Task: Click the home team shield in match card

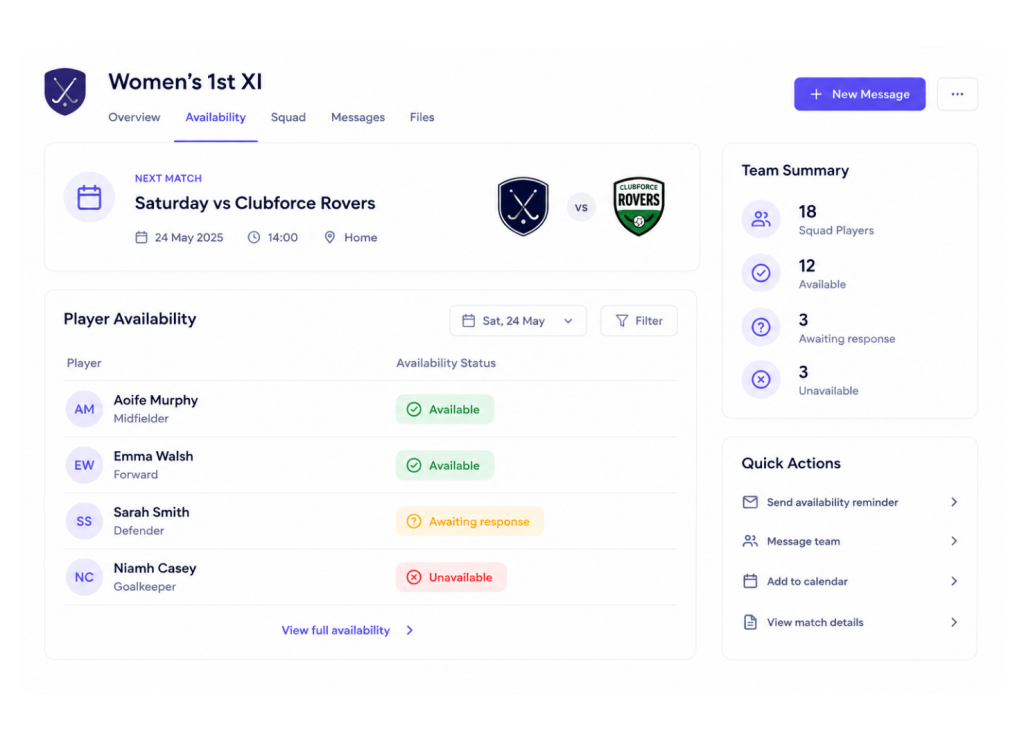Action: 523,206
